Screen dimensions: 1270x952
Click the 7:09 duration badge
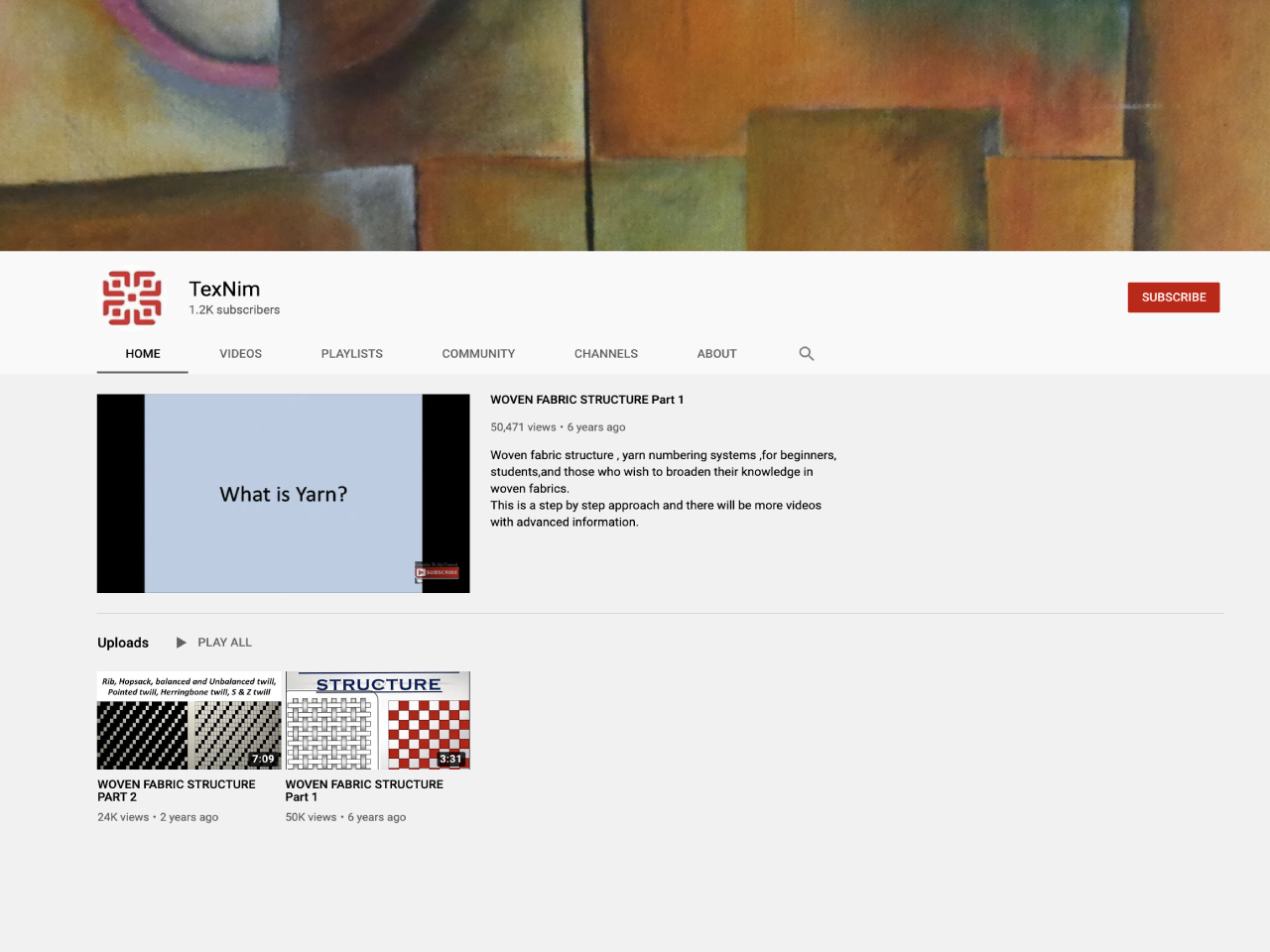click(263, 759)
